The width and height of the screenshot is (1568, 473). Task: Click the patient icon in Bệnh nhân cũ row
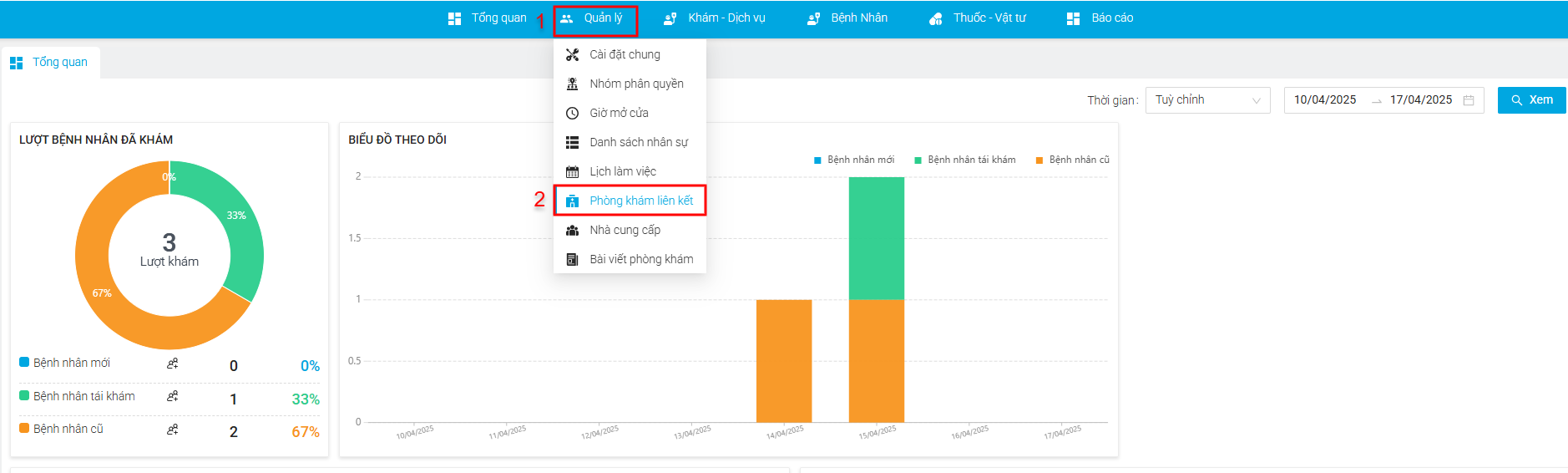pos(172,430)
